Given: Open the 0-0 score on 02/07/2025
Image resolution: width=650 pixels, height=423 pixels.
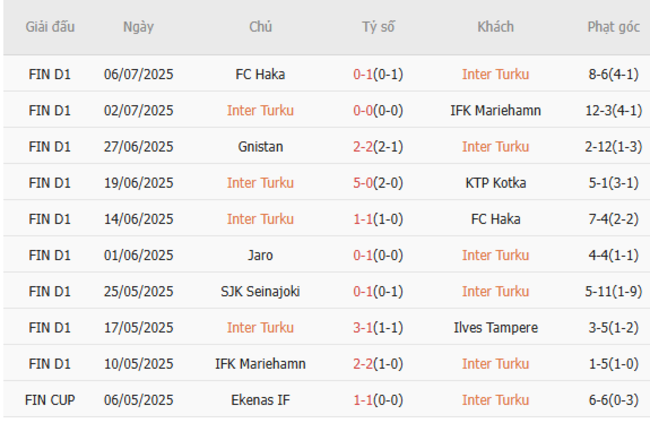Looking at the screenshot, I should tap(378, 110).
